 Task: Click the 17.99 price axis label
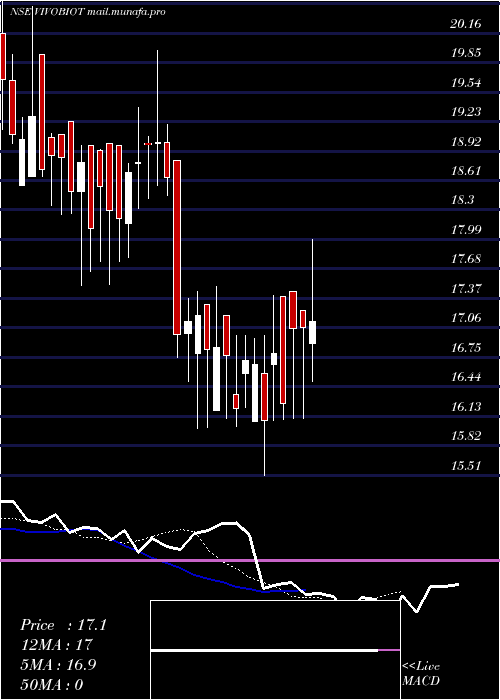coord(466,230)
